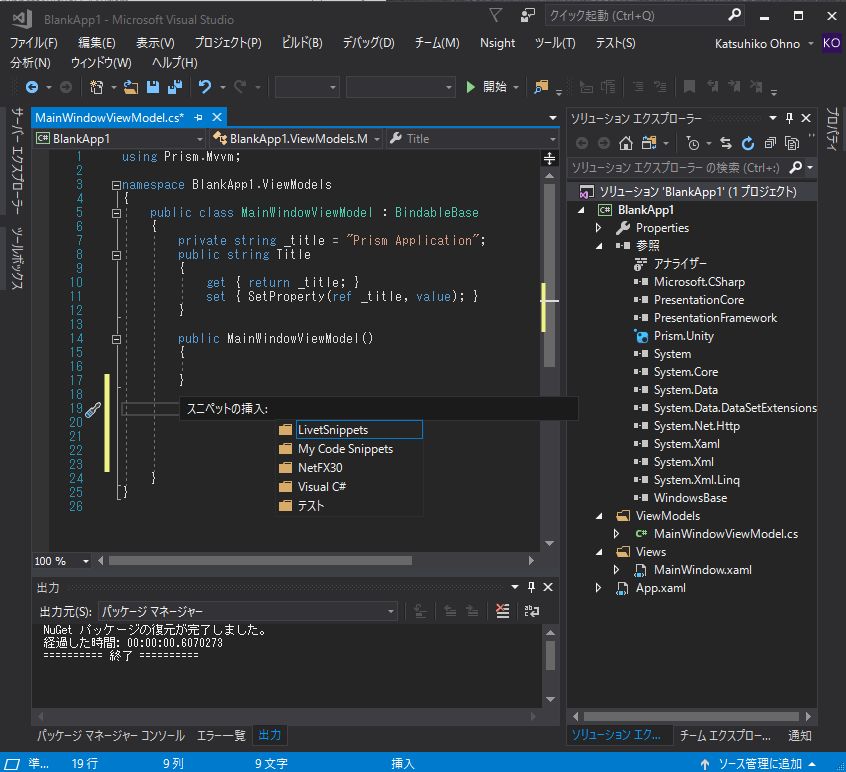Collapse the ViewModels folder
Screen dimensions: 846x772
(x=599, y=516)
